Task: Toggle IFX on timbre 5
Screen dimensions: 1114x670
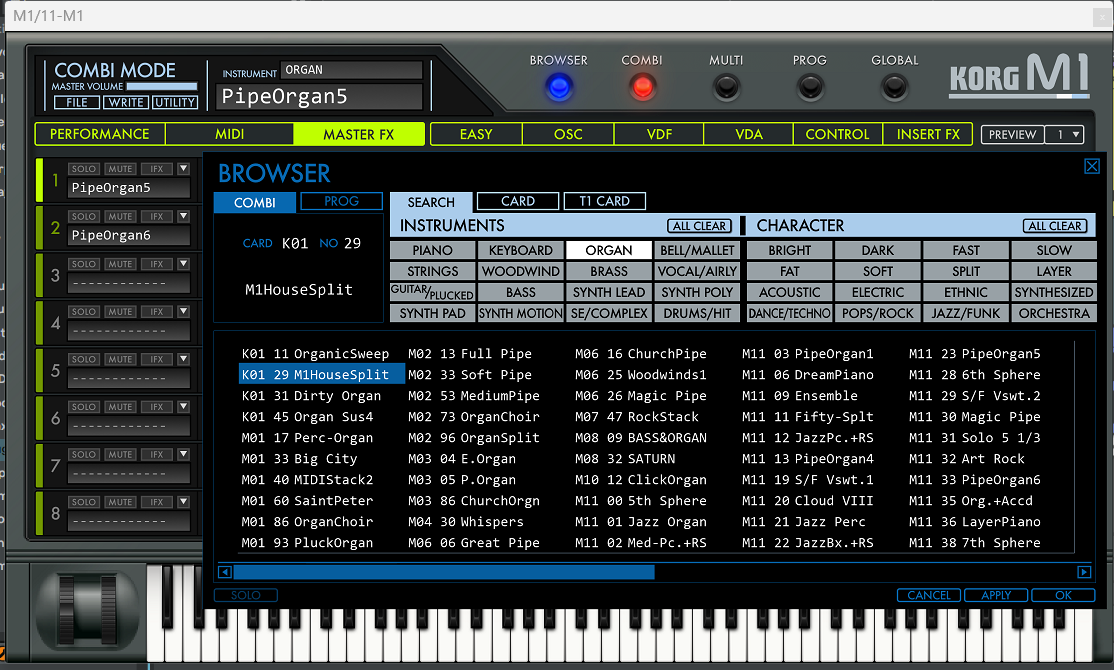Action: [x=156, y=360]
